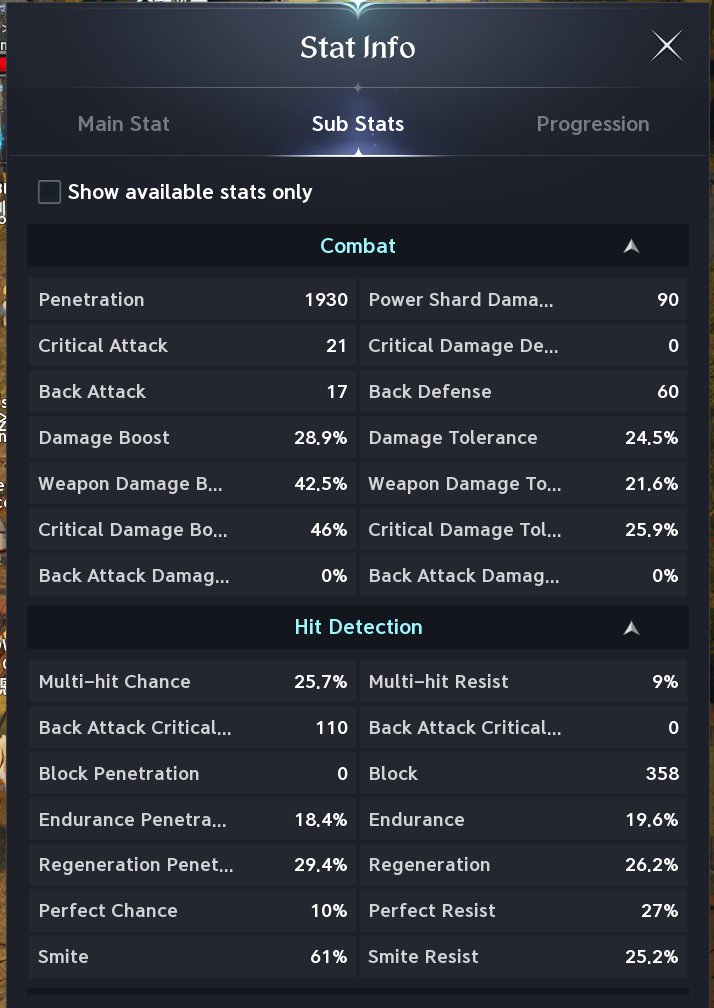Image resolution: width=714 pixels, height=1008 pixels.
Task: Click the Hit Detection header title
Action: coord(358,627)
